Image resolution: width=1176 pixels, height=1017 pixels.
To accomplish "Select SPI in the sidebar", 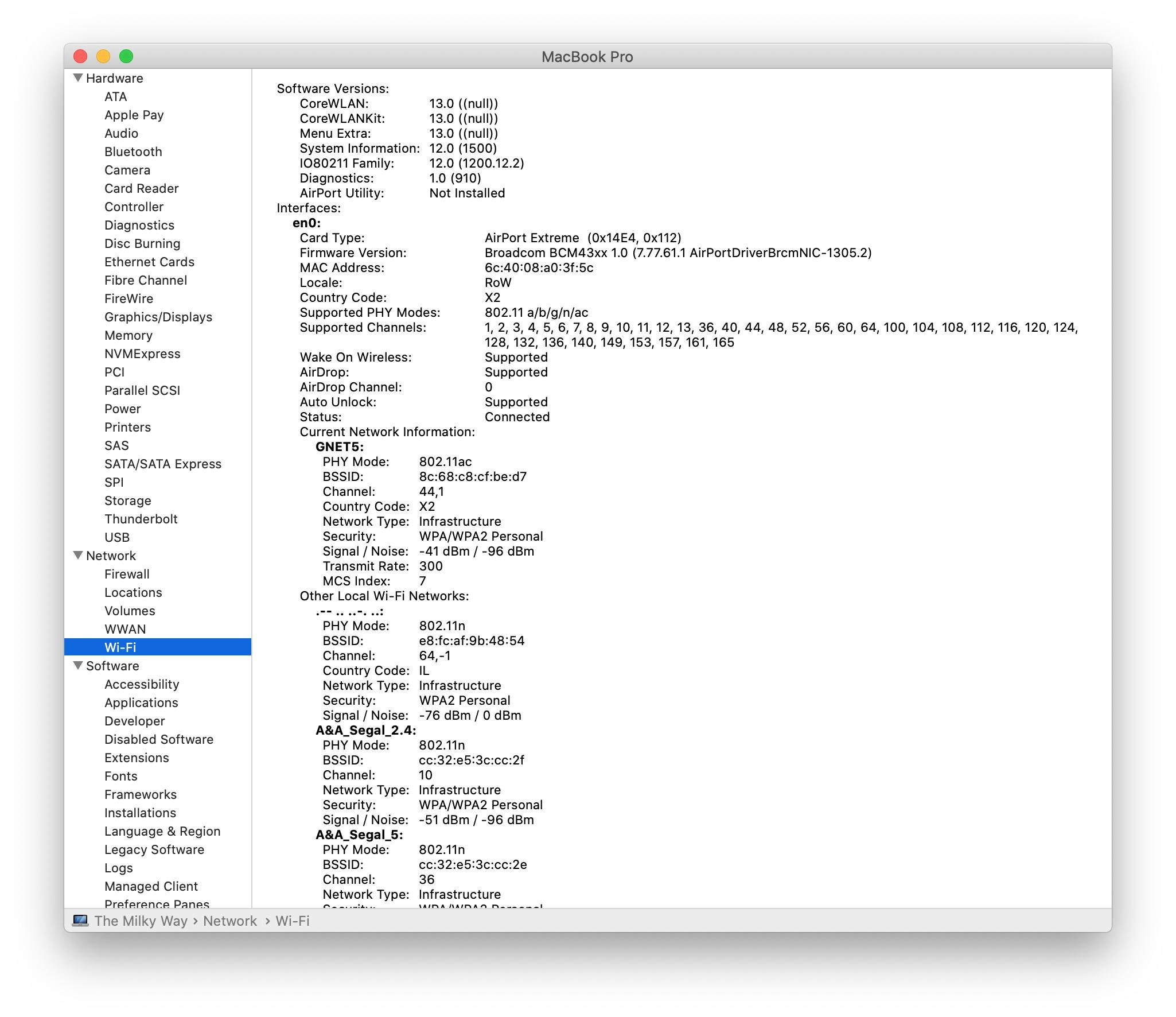I will (114, 482).
